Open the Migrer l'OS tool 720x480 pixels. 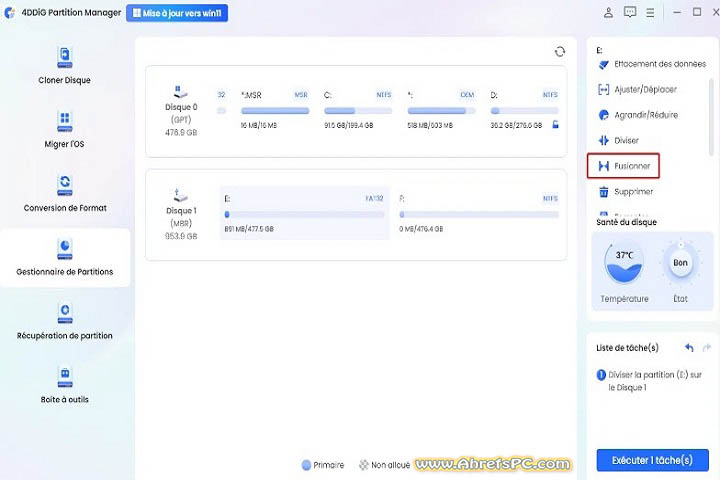coord(65,130)
